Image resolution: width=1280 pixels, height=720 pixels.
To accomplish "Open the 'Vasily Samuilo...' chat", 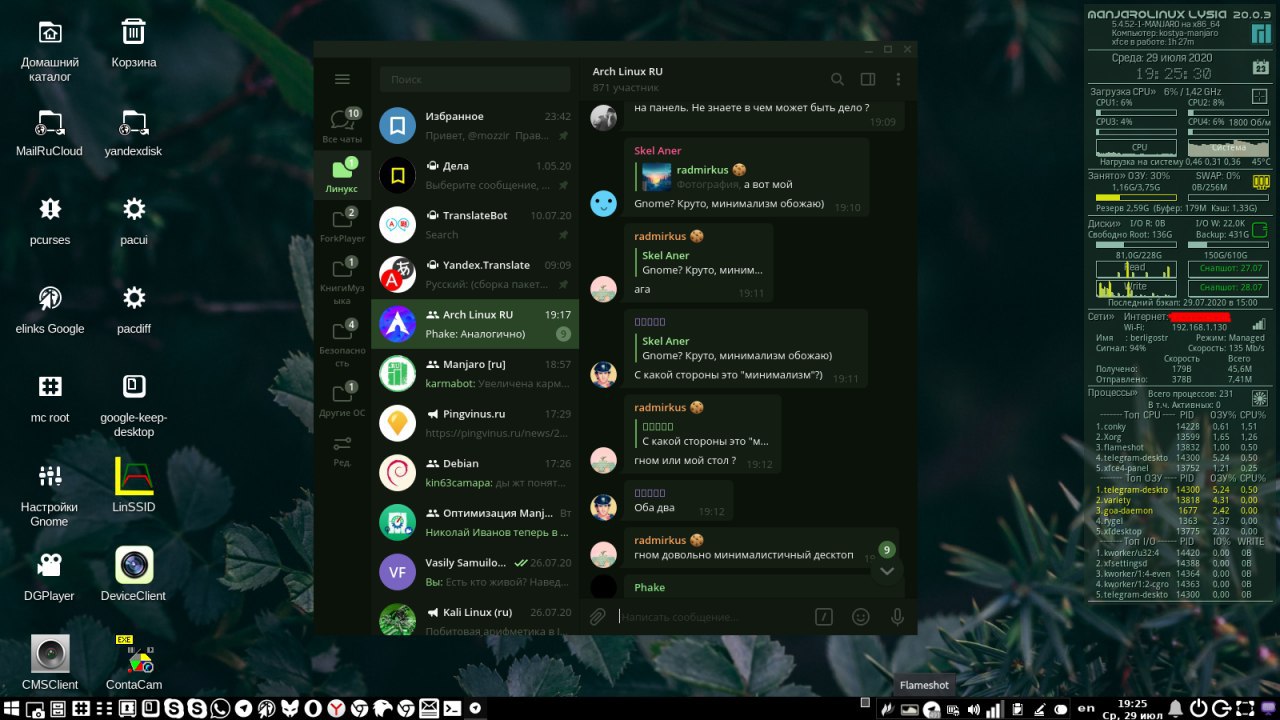I will click(x=475, y=572).
